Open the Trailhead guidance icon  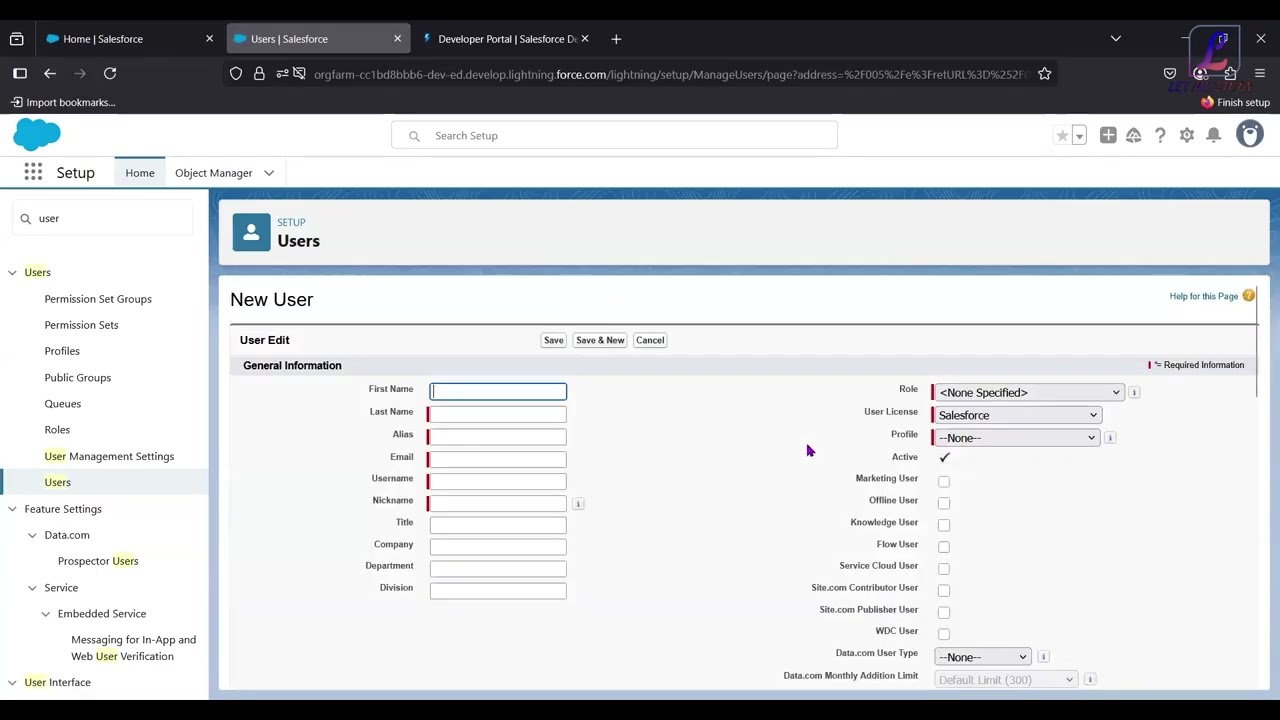[x=1134, y=135]
